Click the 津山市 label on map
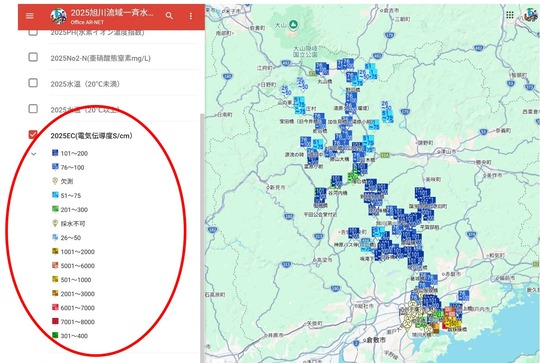The image size is (540, 363). pos(448,151)
